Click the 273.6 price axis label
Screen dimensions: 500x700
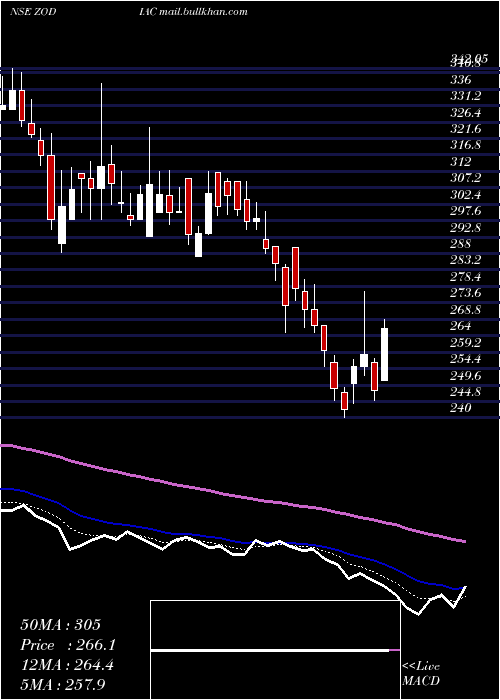tap(466, 293)
